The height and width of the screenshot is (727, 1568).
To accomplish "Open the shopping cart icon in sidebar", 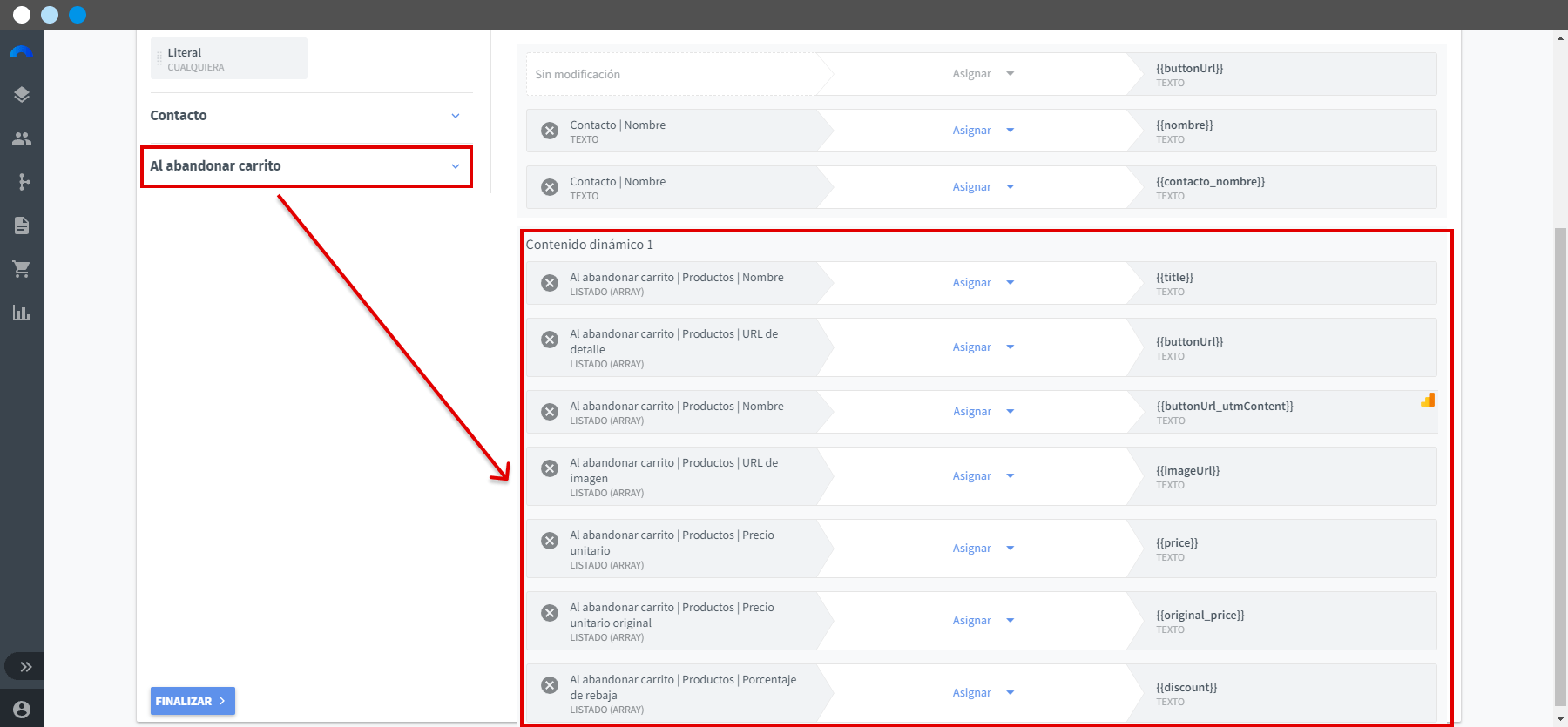I will tap(22, 269).
